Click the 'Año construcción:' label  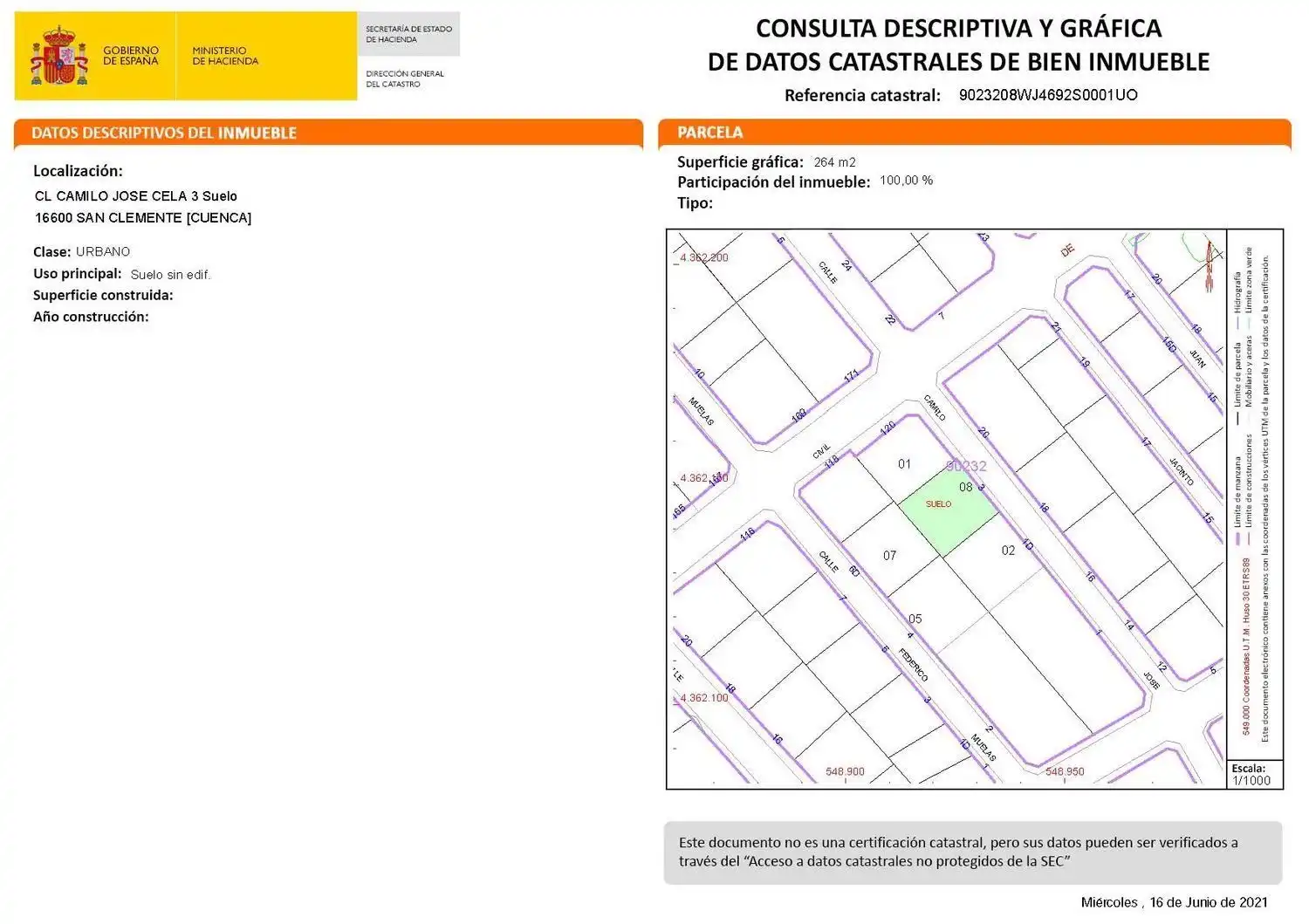point(91,317)
